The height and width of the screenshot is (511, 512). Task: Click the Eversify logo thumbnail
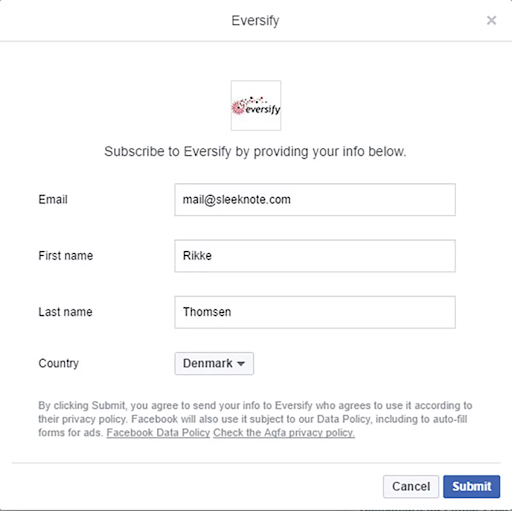[256, 105]
